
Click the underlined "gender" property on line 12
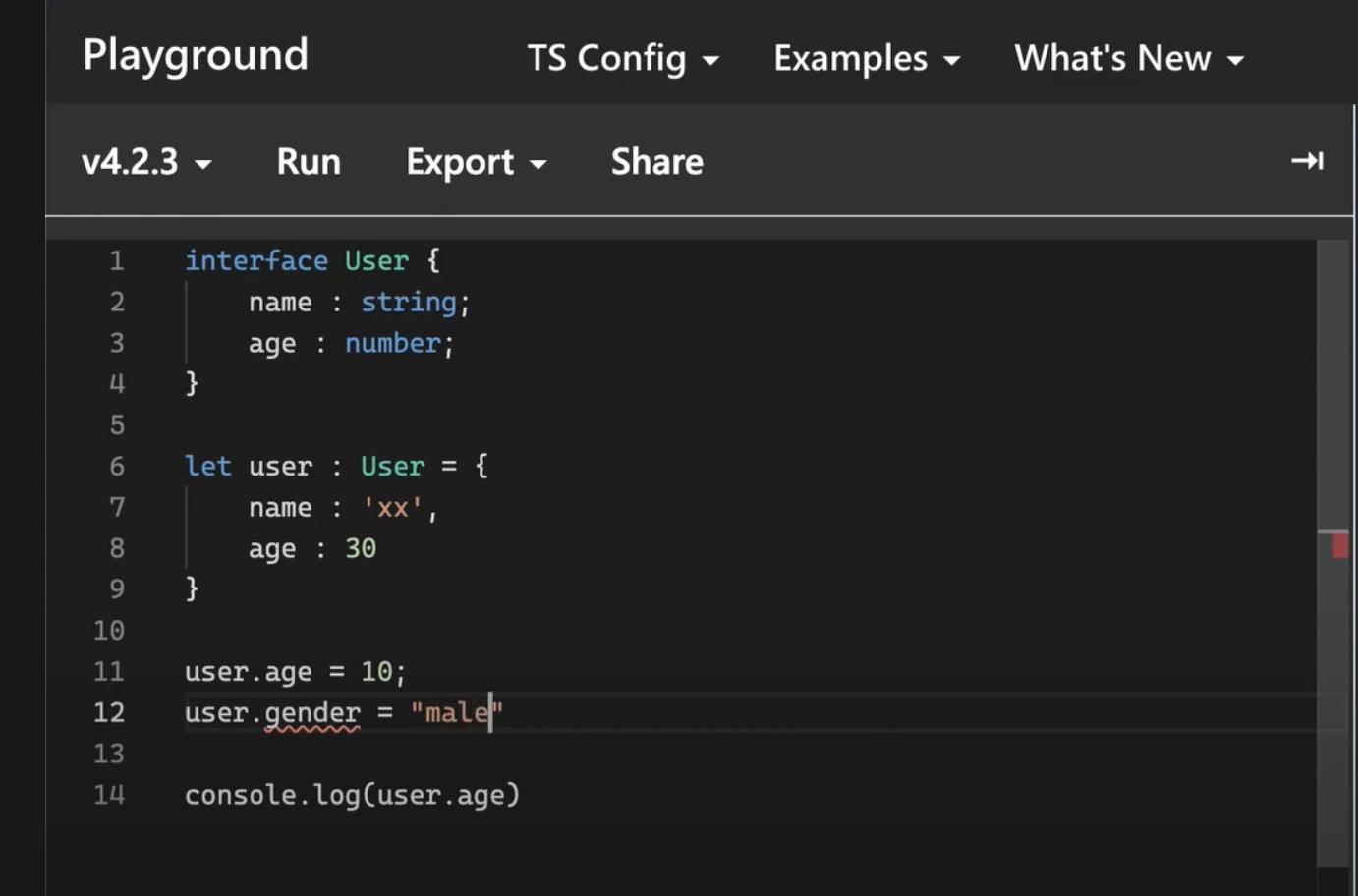click(312, 713)
